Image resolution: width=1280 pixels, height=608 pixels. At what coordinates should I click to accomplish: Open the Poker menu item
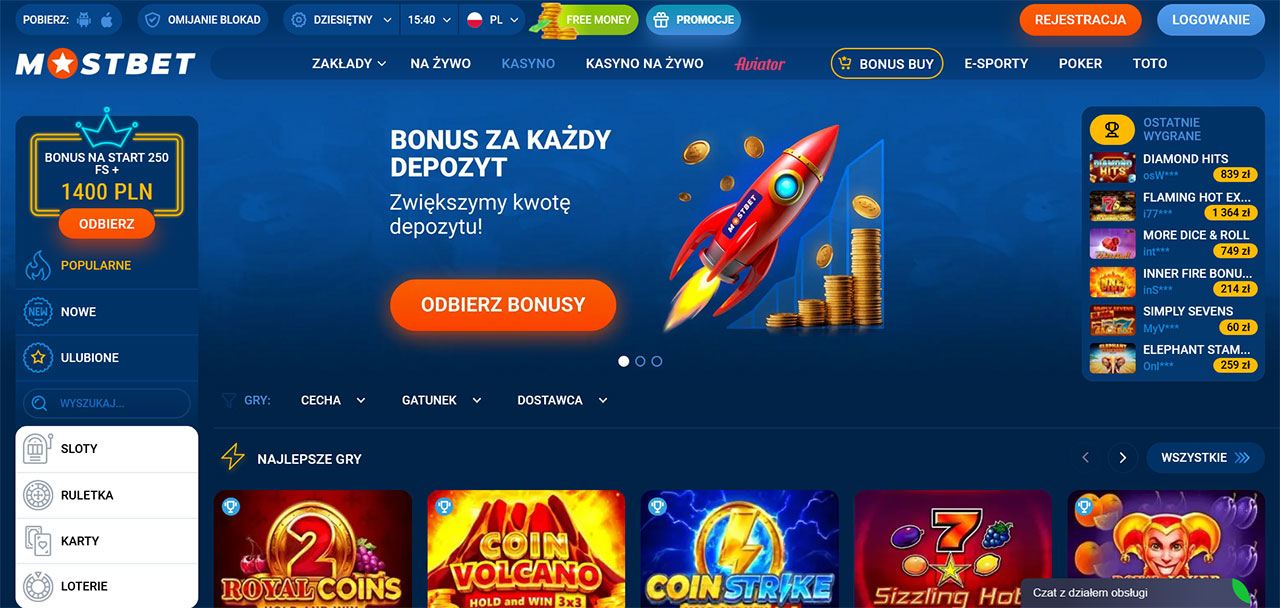point(1080,63)
